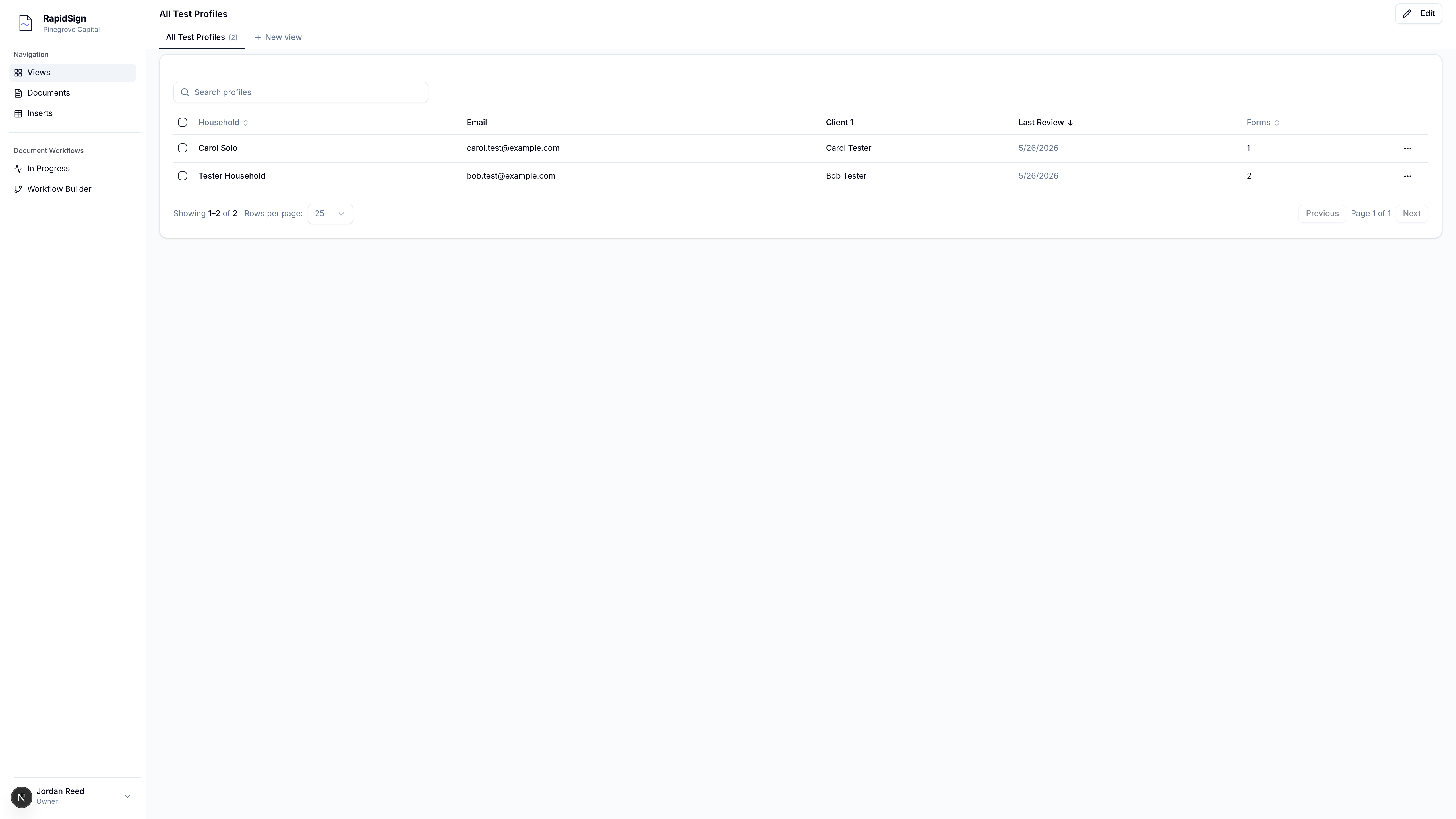Click the Inserts table icon in sidebar

click(18, 114)
